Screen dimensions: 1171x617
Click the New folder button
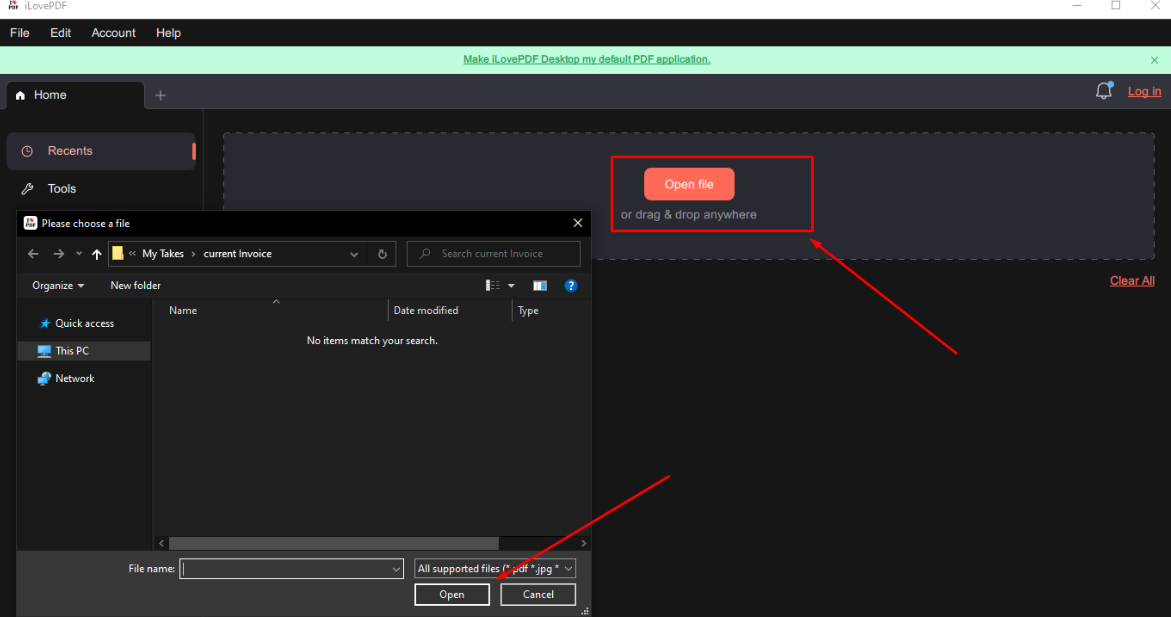135,285
